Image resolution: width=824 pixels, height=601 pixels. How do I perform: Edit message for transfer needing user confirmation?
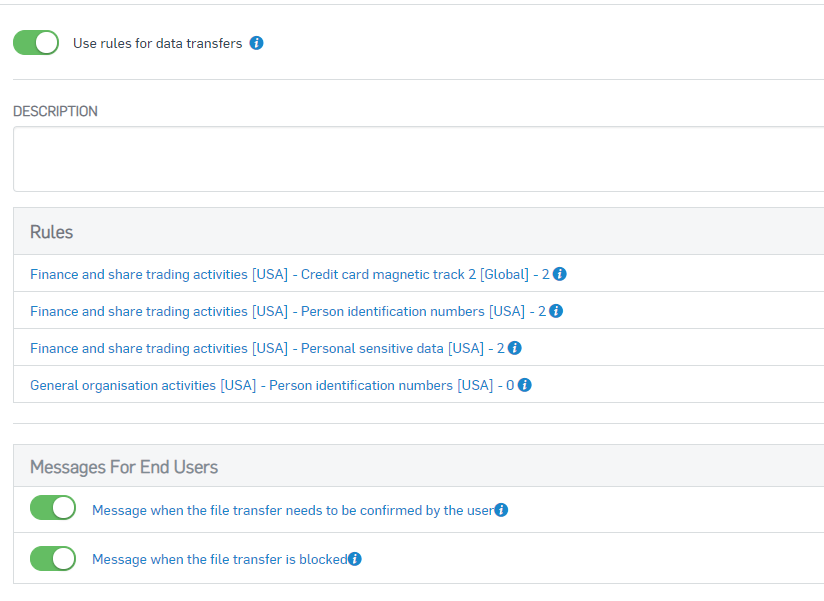tap(293, 510)
